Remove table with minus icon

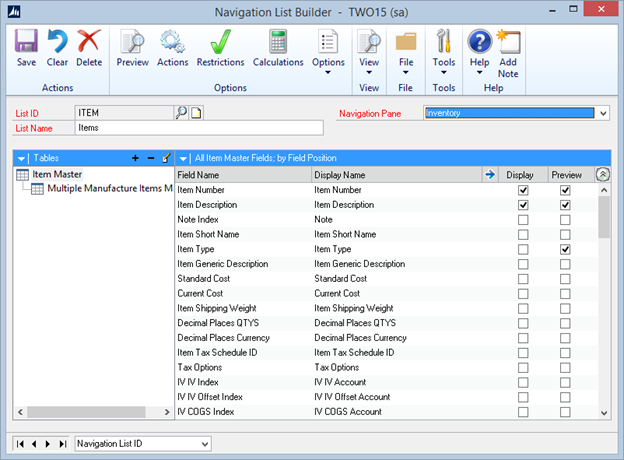[151, 158]
